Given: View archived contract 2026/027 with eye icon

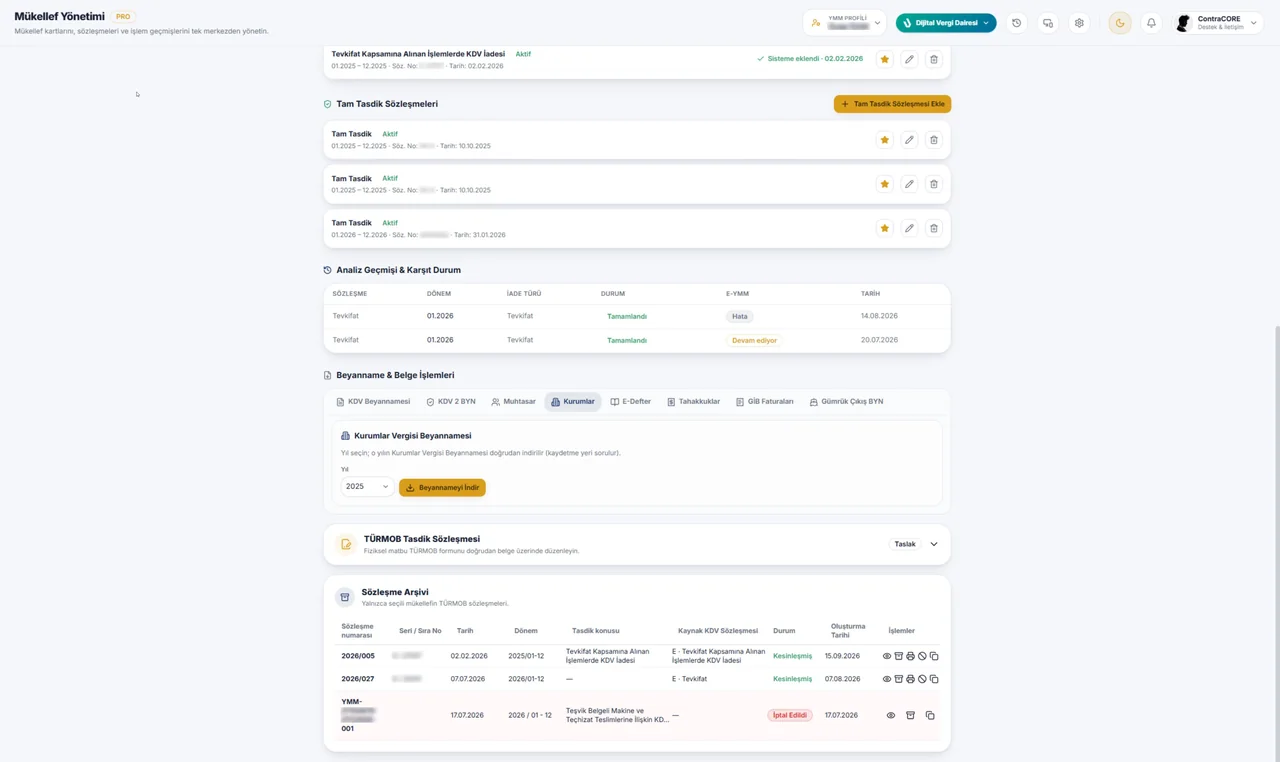Looking at the screenshot, I should [x=887, y=679].
